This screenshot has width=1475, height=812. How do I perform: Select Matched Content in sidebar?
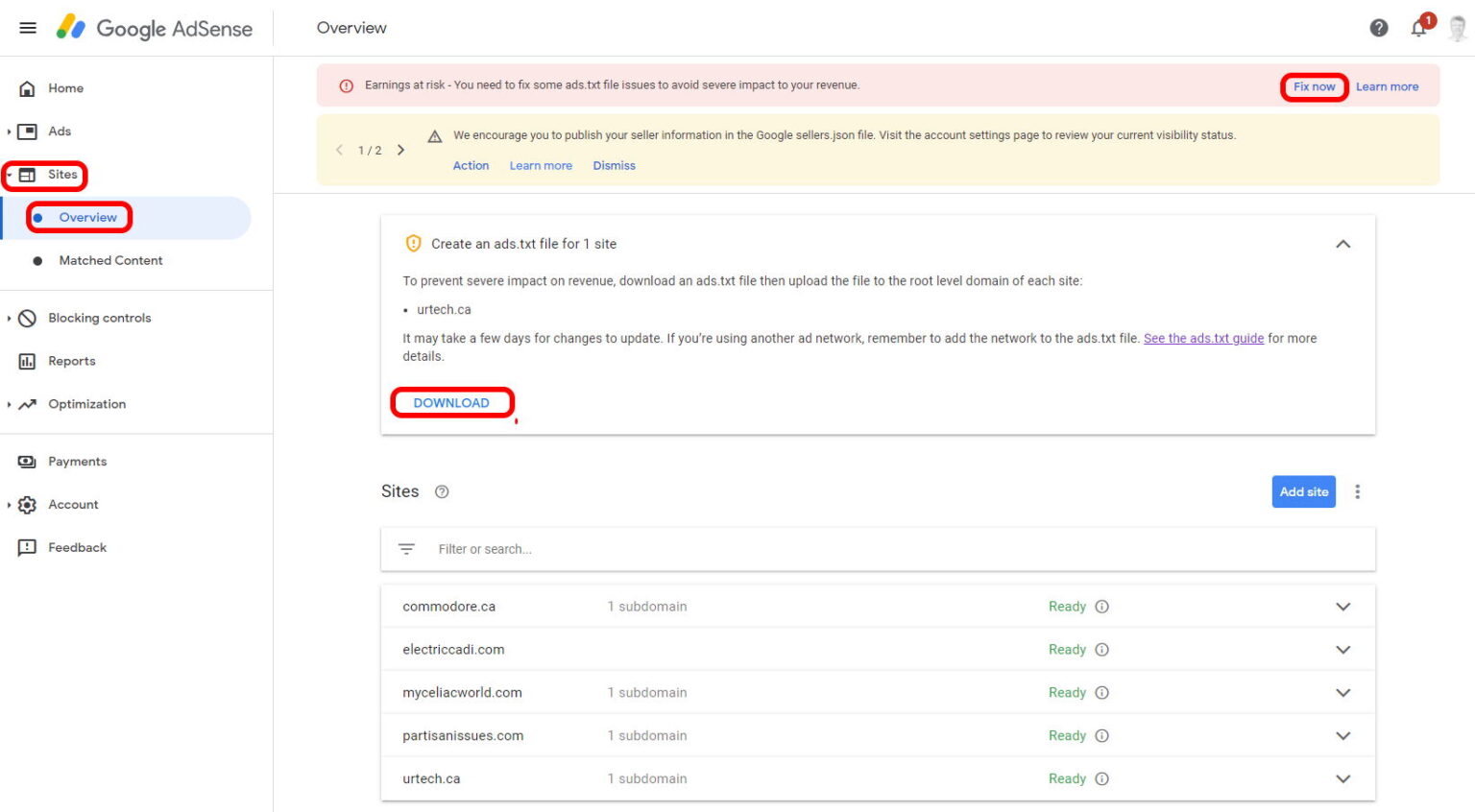click(x=109, y=260)
